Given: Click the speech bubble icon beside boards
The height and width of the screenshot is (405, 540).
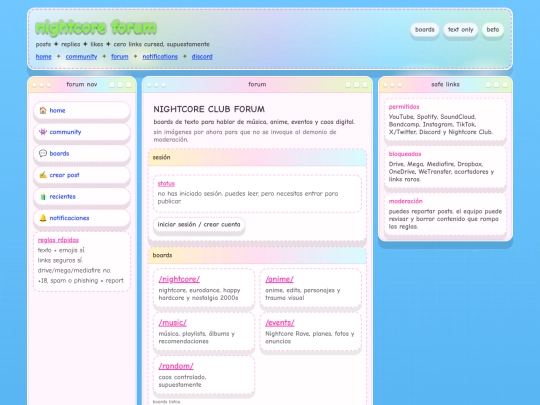Looking at the screenshot, I should coord(43,153).
